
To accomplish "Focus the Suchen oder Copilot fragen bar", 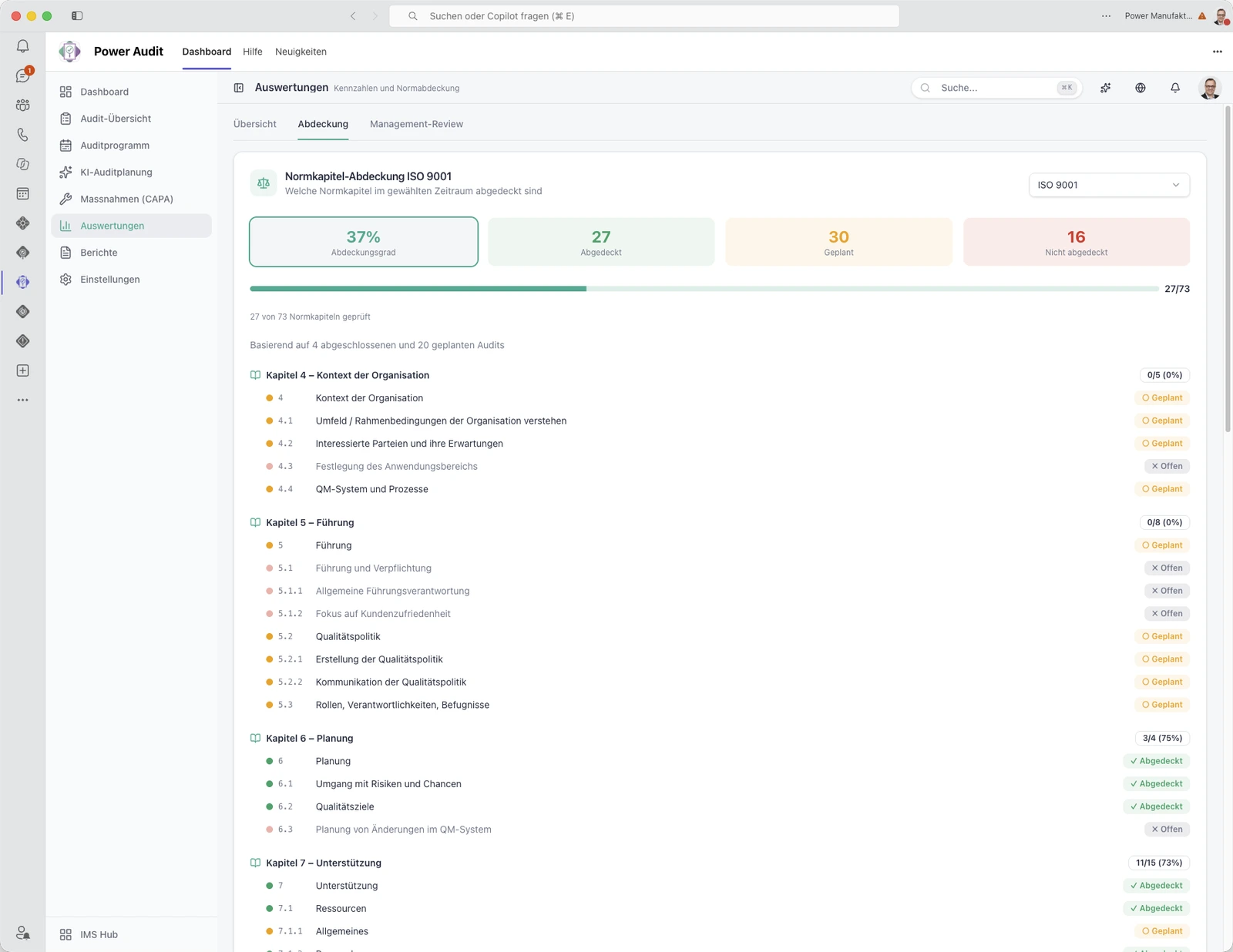I will point(644,15).
